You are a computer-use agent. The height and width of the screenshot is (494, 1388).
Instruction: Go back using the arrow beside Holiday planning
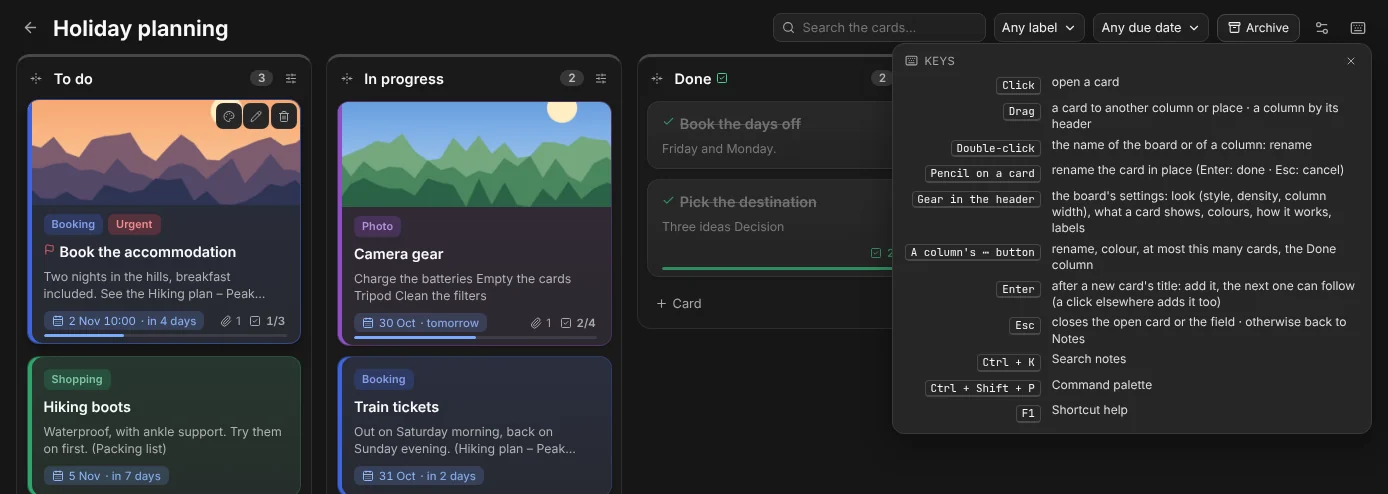click(x=30, y=28)
